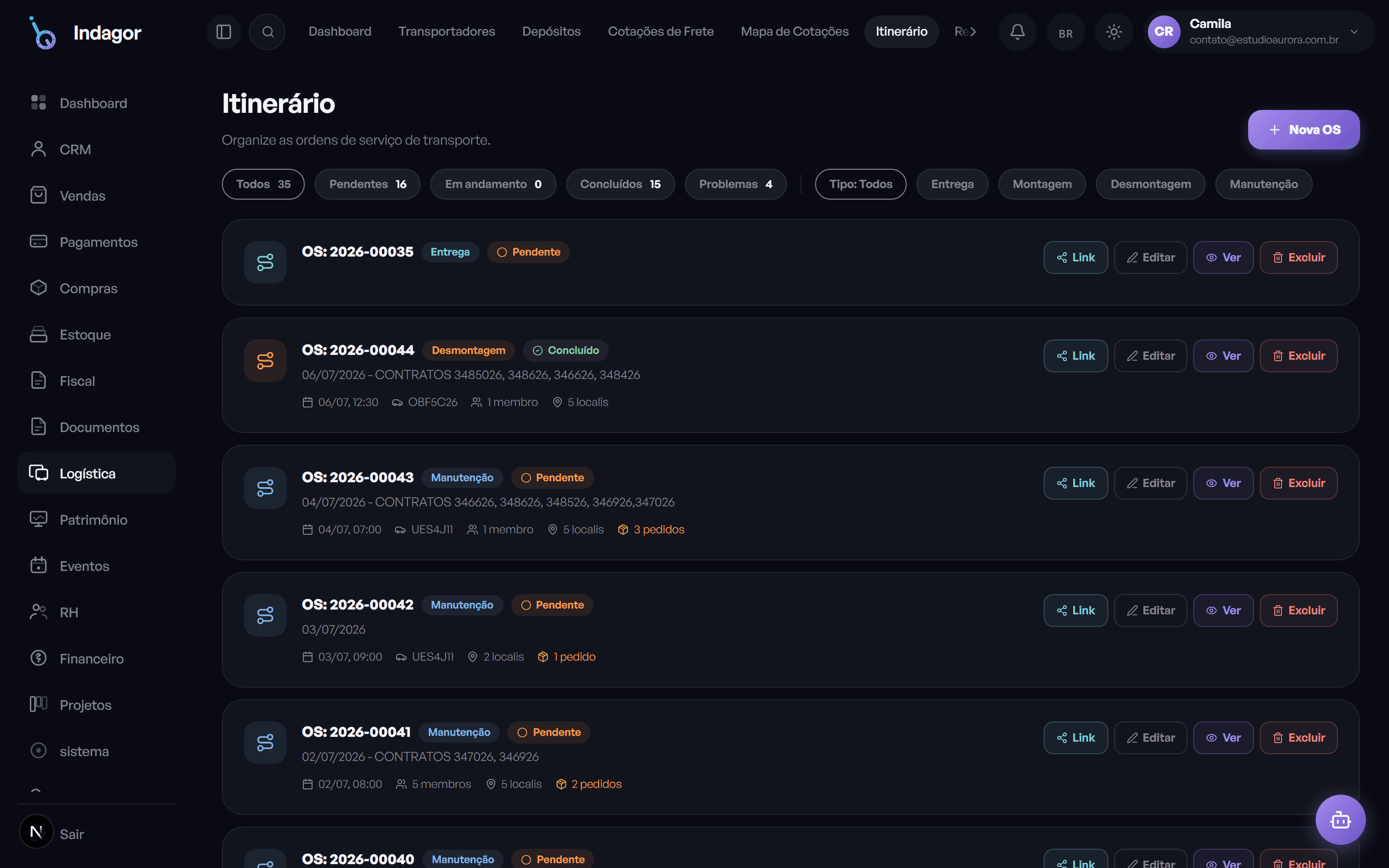The image size is (1389, 868).
Task: Edit OS 2026-00044
Action: [1150, 356]
